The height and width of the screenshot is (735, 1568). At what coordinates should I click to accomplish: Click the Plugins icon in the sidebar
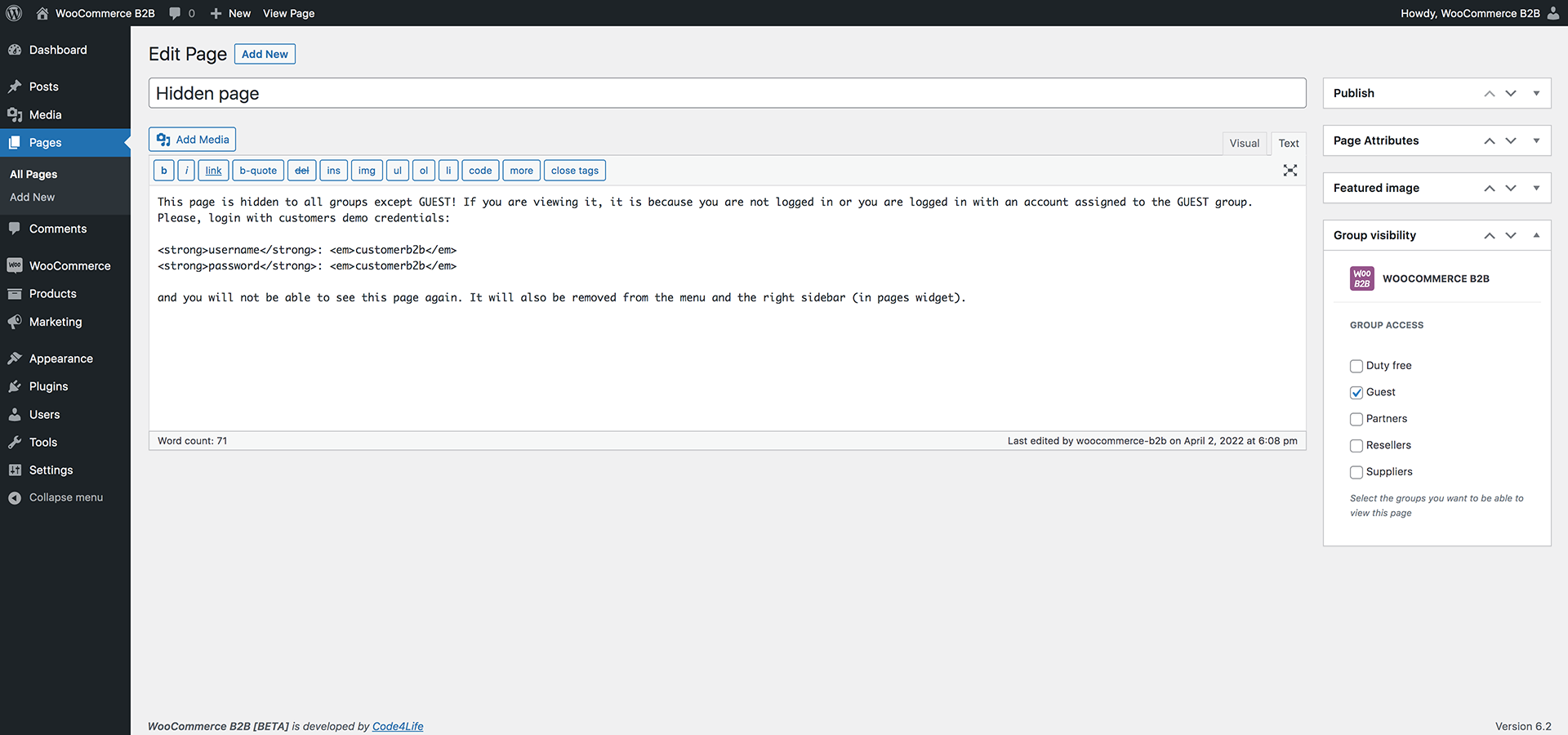(15, 386)
